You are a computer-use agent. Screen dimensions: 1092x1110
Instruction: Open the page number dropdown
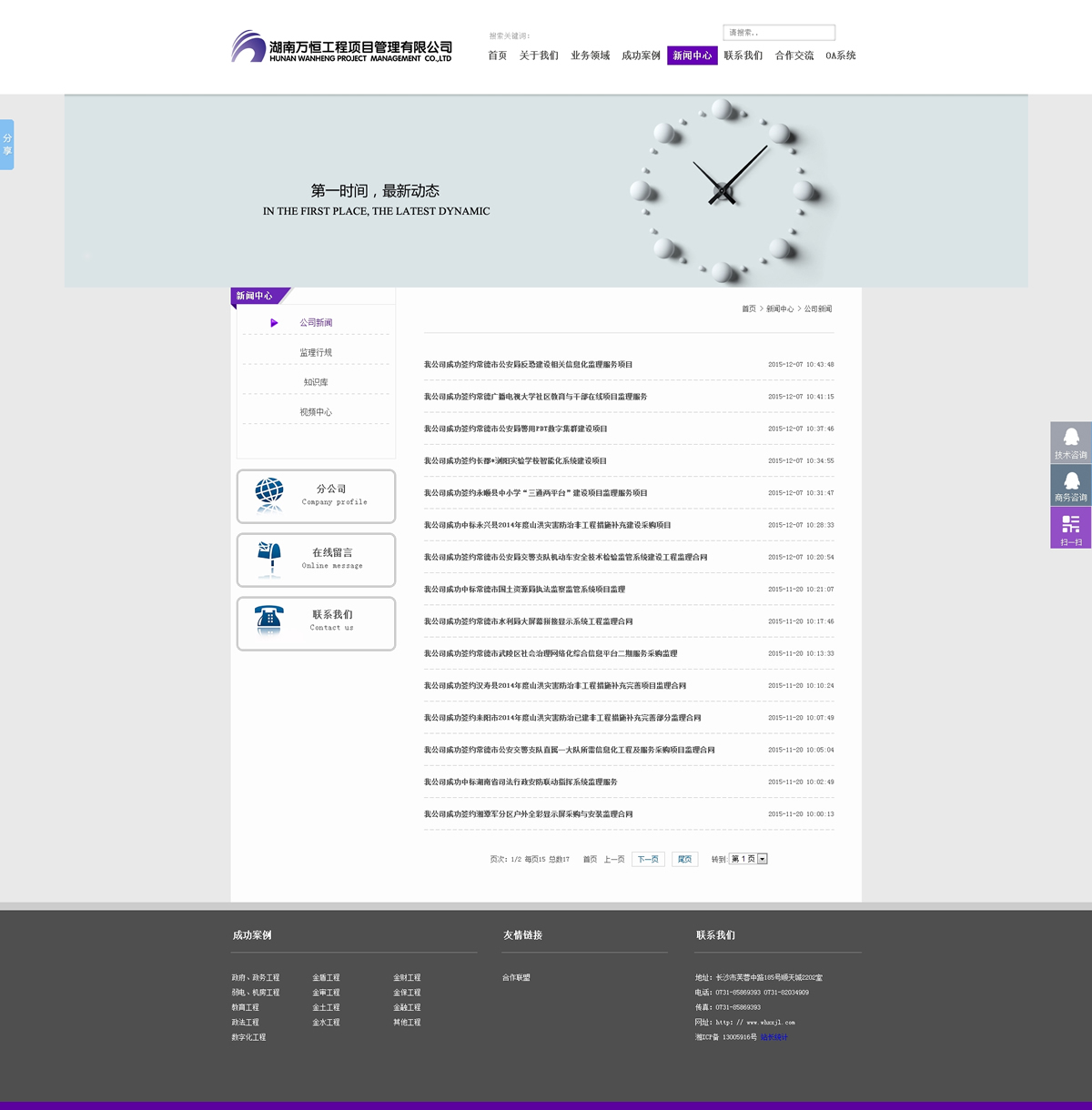pyautogui.click(x=763, y=859)
